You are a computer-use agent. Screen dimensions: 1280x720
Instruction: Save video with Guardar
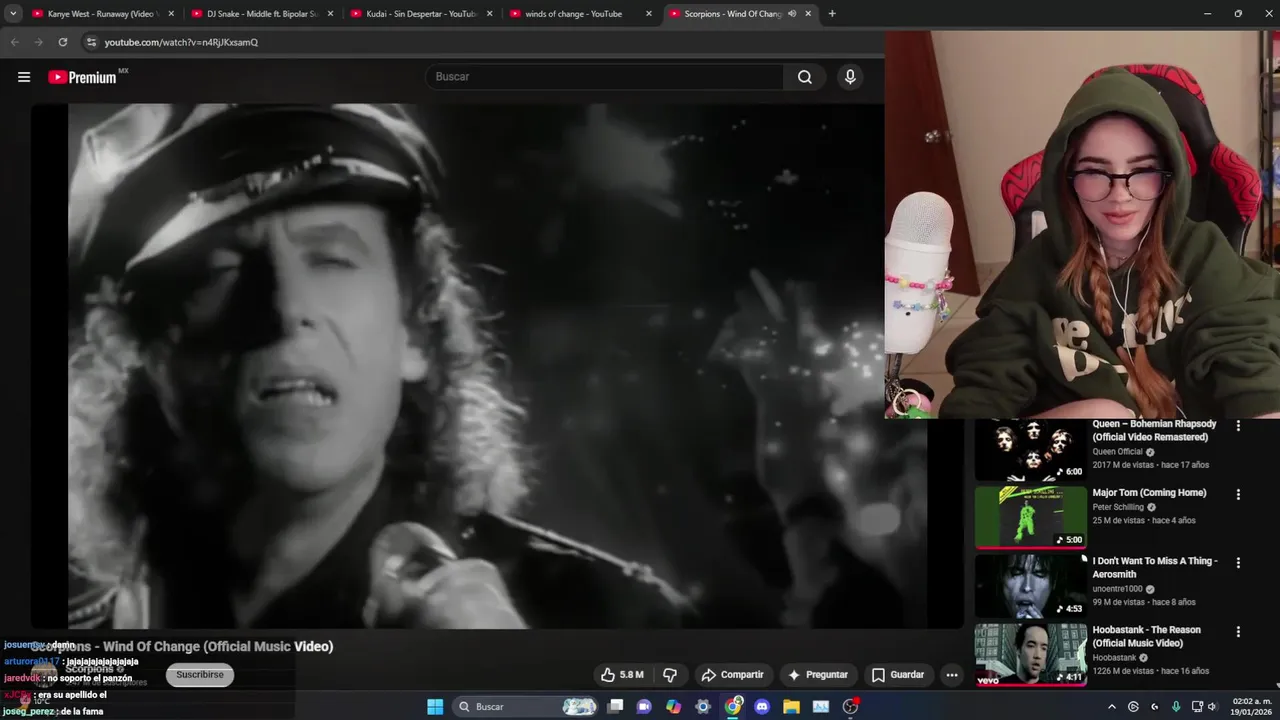click(x=897, y=675)
